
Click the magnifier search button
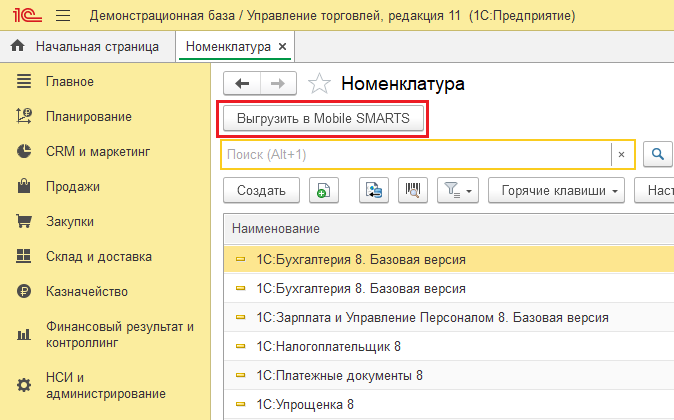coord(658,154)
